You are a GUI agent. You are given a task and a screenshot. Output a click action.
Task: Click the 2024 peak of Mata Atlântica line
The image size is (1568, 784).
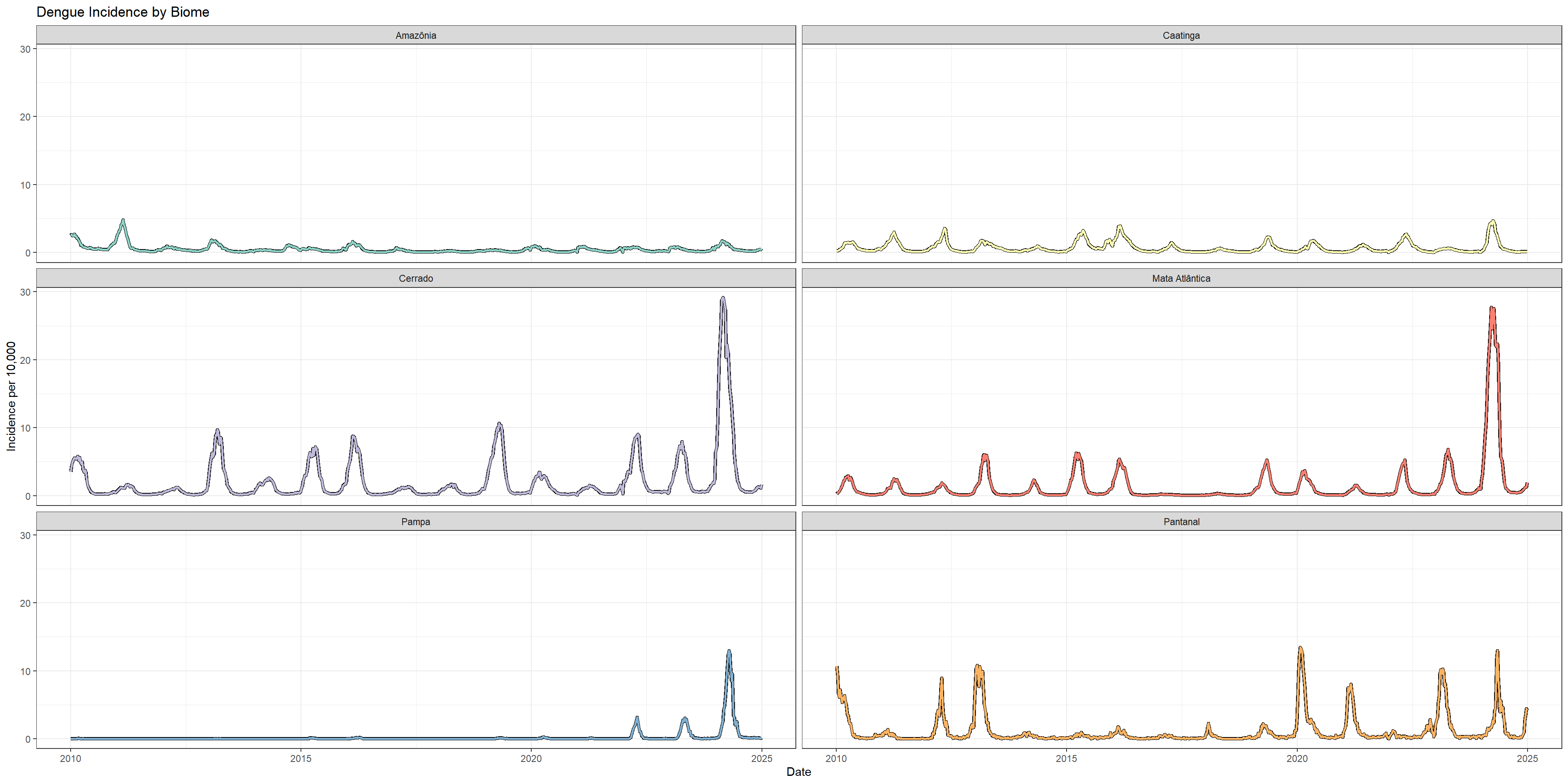point(1492,307)
